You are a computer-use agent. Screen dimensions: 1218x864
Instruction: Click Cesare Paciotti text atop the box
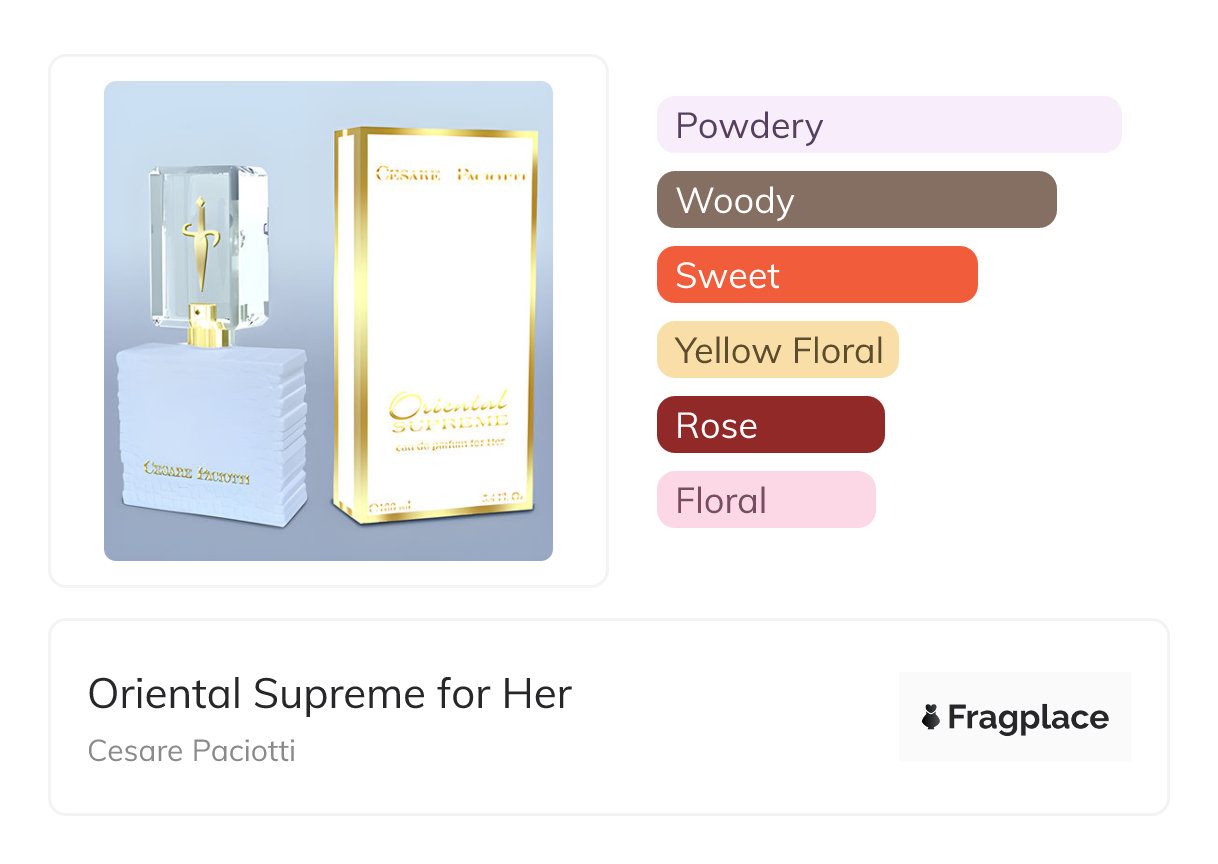(x=449, y=175)
